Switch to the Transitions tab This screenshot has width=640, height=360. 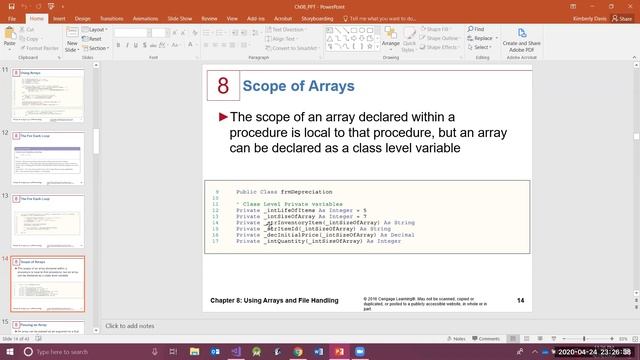[111, 19]
